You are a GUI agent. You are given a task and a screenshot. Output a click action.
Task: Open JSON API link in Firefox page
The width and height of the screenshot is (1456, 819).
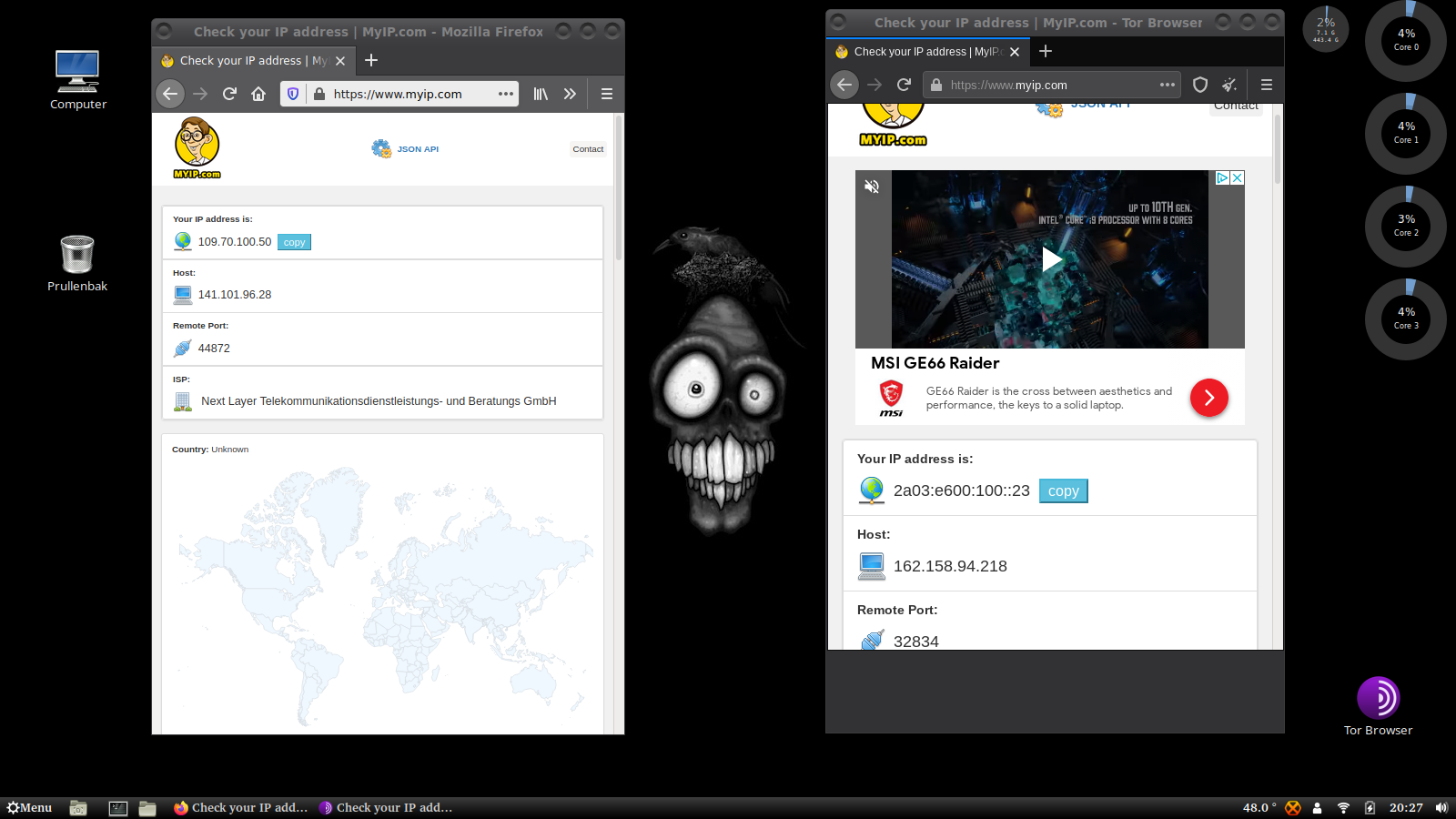[x=405, y=148]
